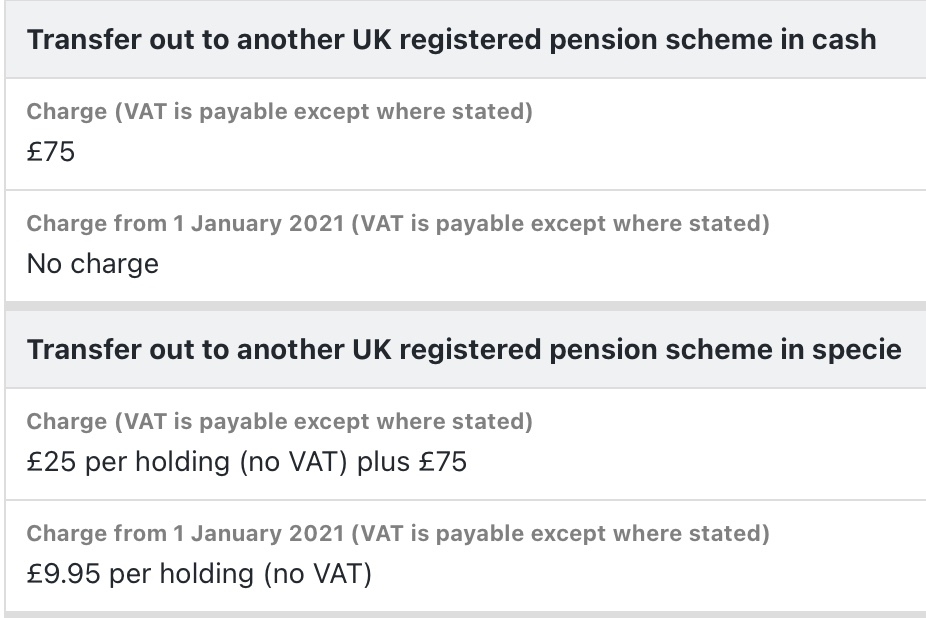The width and height of the screenshot is (926, 618).
Task: Click 'Charge from 1 January 2021' label under specie
Action: coord(398,534)
